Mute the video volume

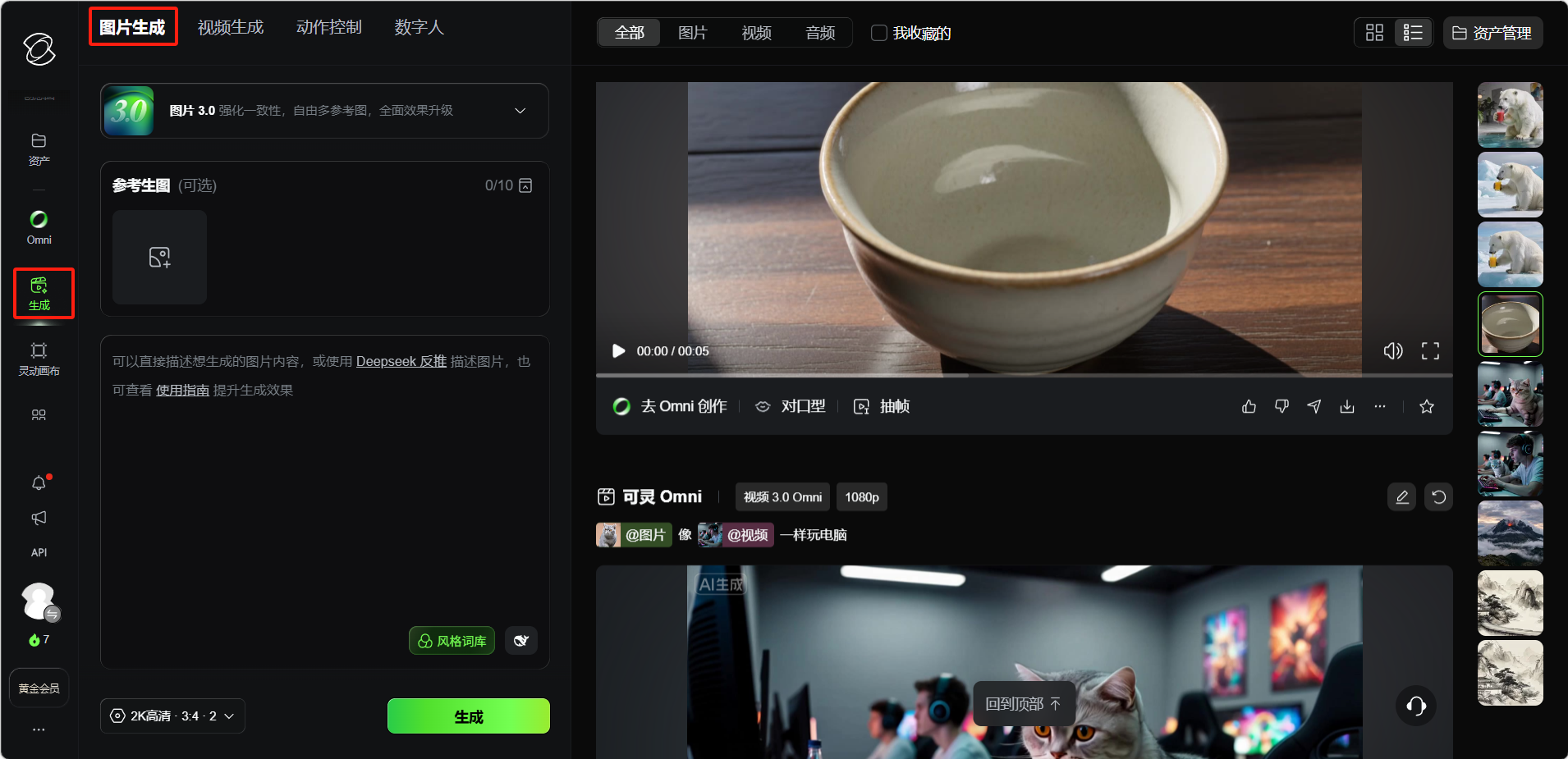coord(1393,351)
